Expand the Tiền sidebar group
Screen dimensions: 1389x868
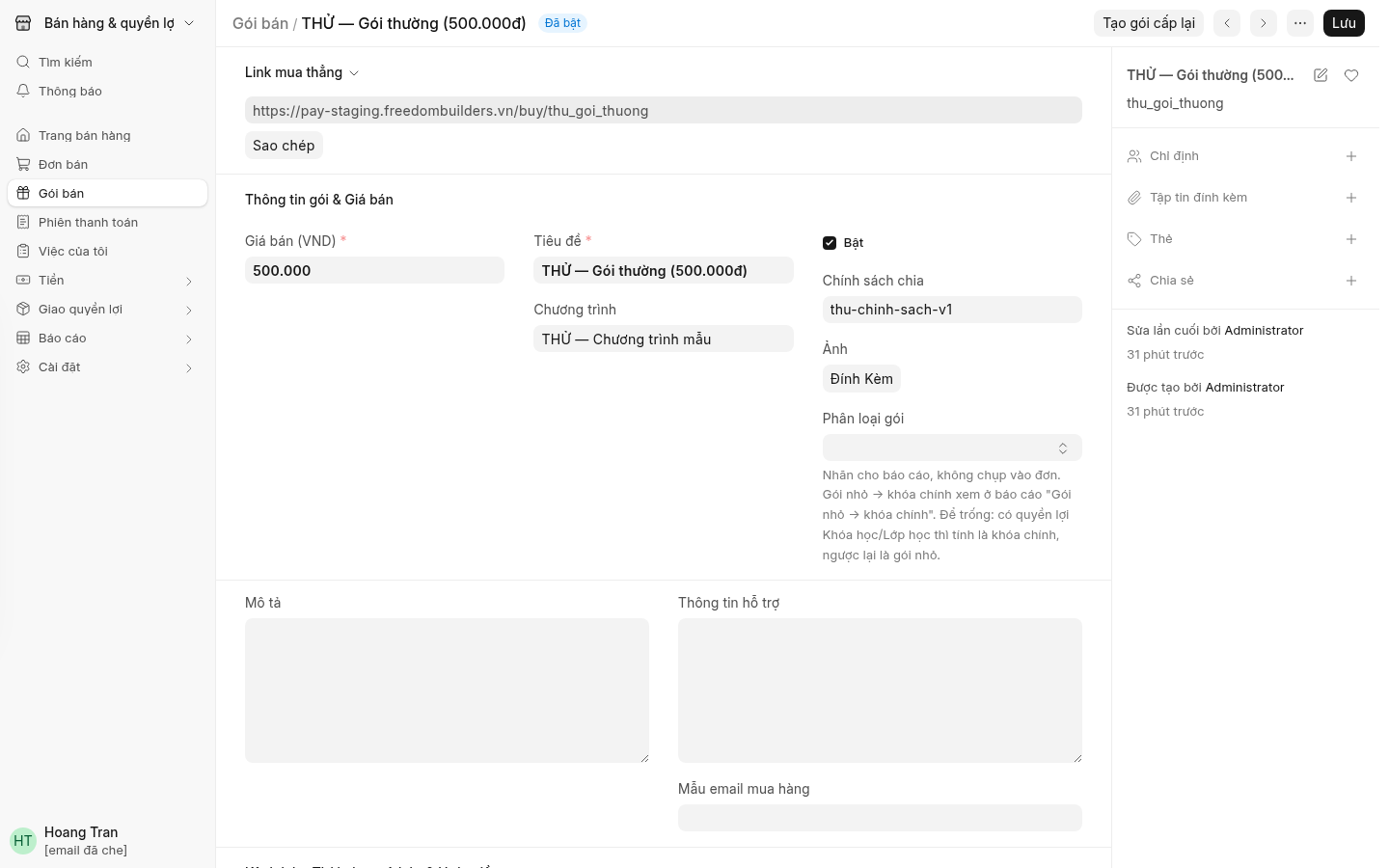(x=189, y=281)
